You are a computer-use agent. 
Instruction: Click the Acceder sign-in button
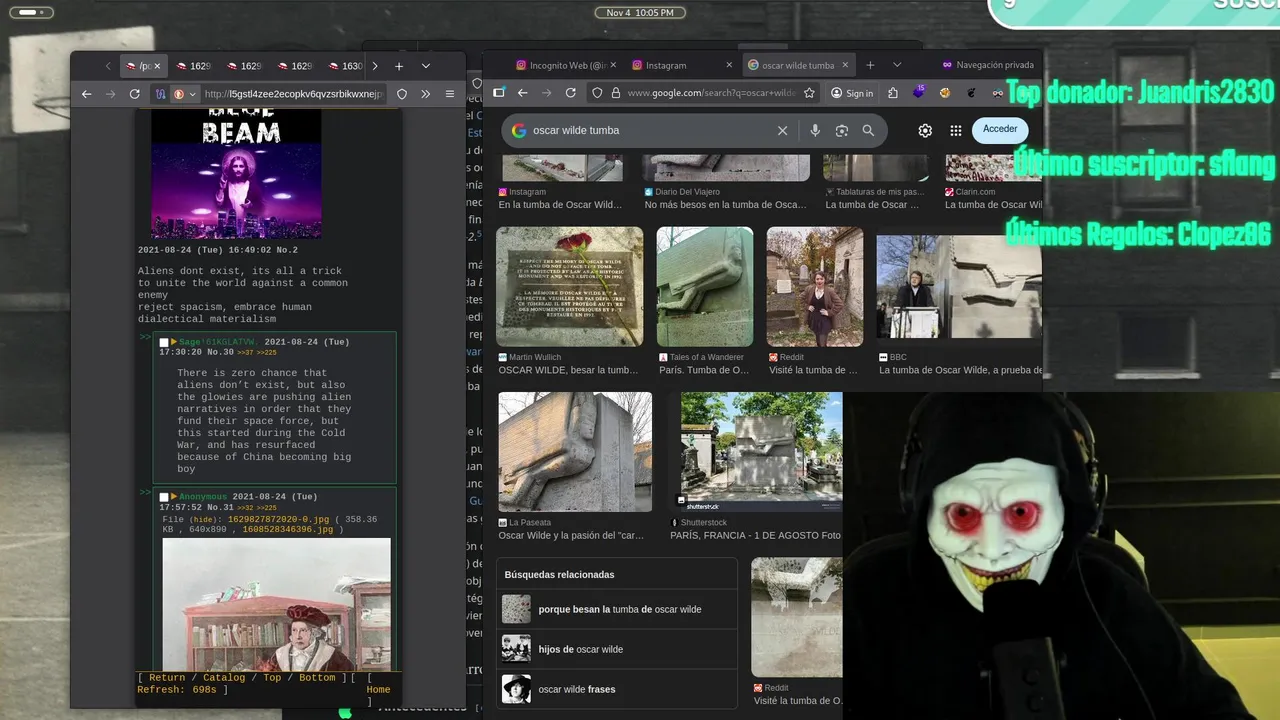tap(1000, 130)
